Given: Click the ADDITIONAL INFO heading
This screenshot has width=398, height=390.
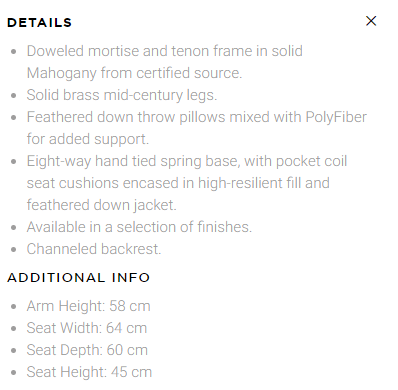Looking at the screenshot, I should (78, 278).
